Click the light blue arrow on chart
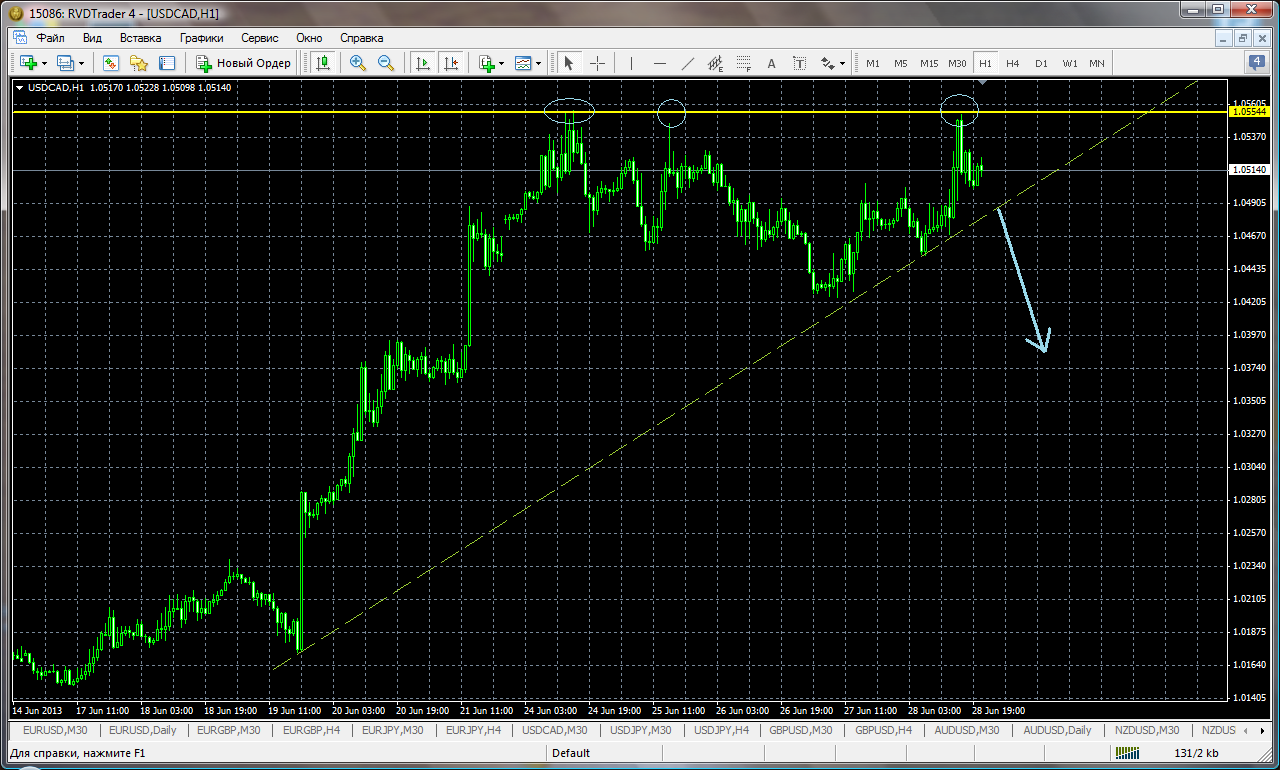This screenshot has width=1280, height=770. point(1023,280)
